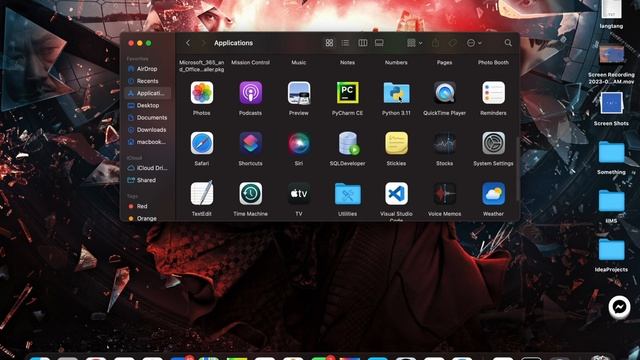The height and width of the screenshot is (360, 640).
Task: Select the Stocks app icon
Action: pyautogui.click(x=444, y=143)
